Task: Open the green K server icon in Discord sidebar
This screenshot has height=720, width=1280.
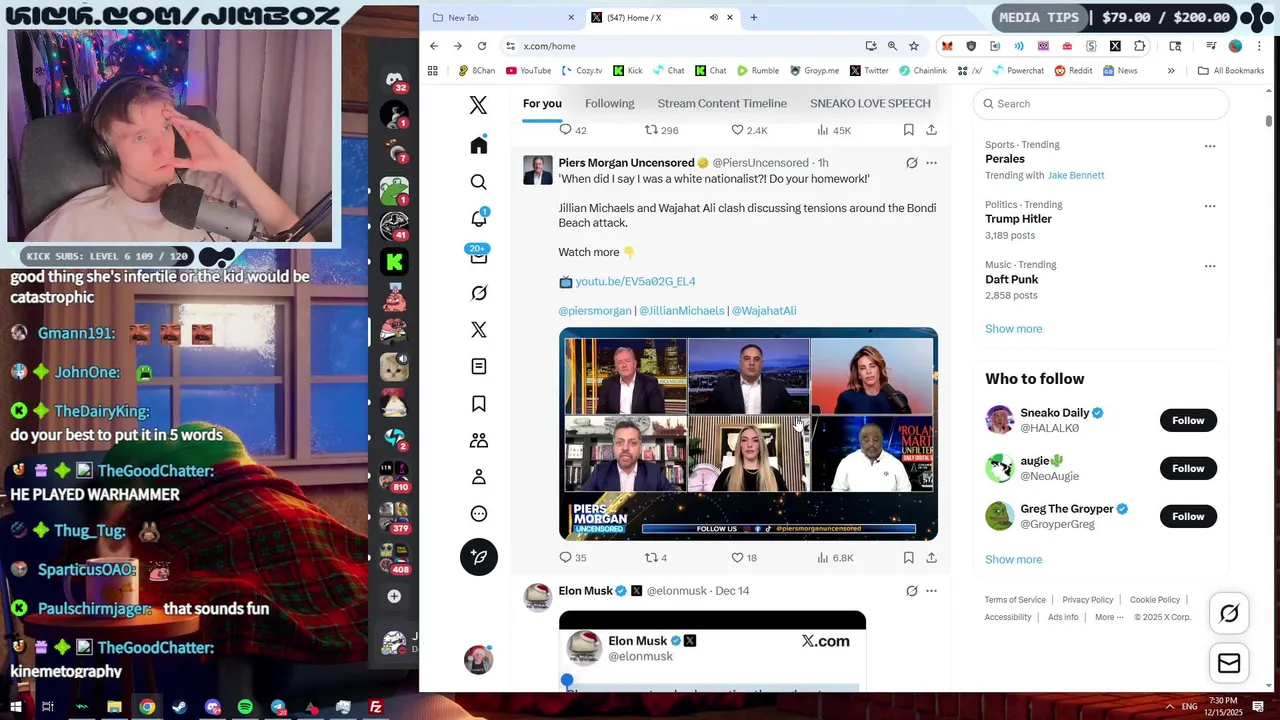Action: [x=394, y=262]
